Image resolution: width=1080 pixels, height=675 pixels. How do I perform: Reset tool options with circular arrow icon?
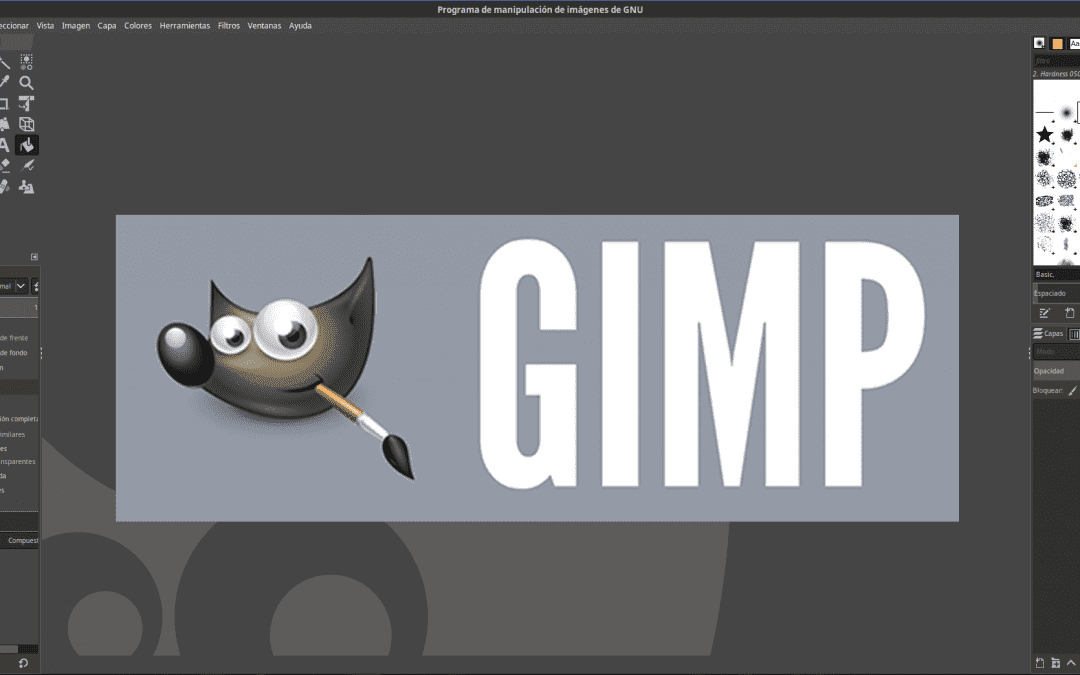(23, 663)
